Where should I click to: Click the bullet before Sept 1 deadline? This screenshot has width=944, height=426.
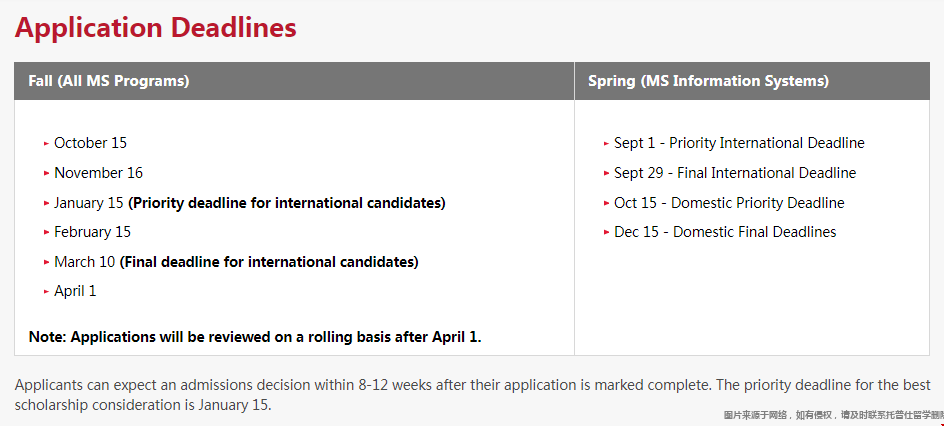606,144
